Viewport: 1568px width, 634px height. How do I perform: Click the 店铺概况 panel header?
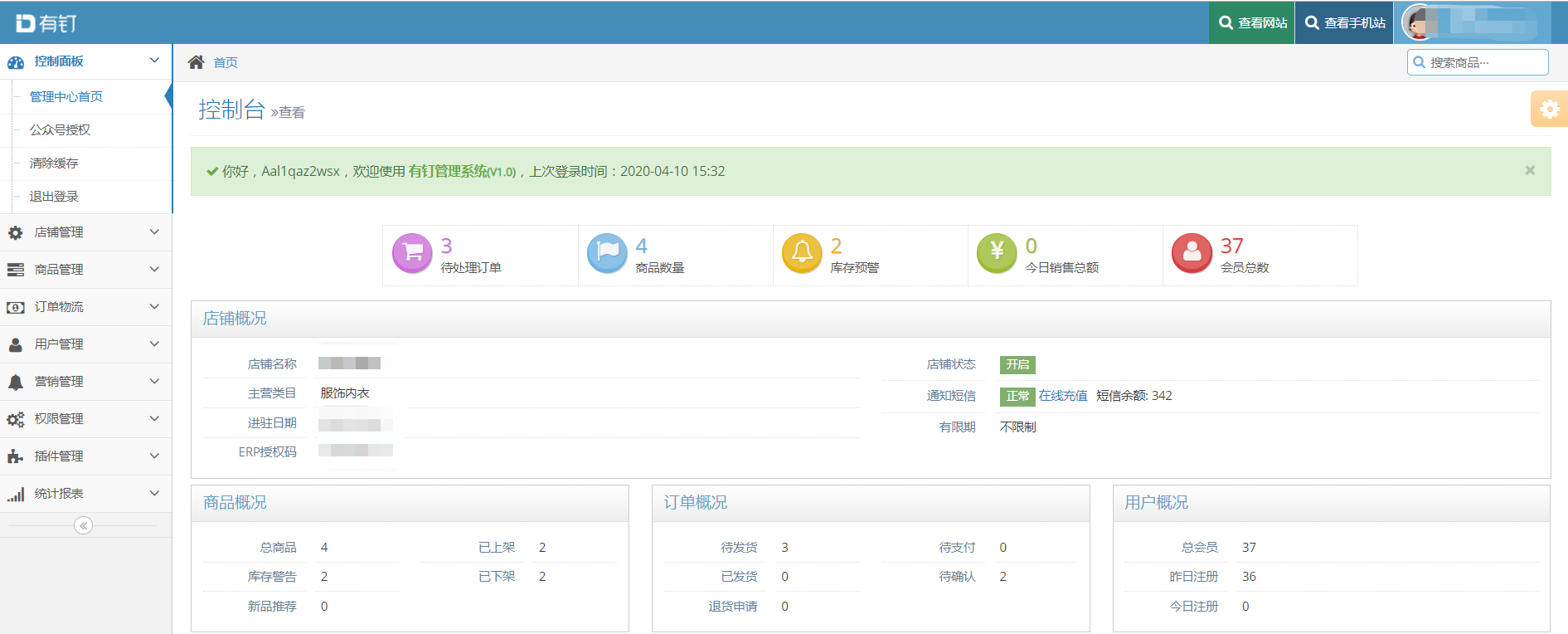pos(871,319)
